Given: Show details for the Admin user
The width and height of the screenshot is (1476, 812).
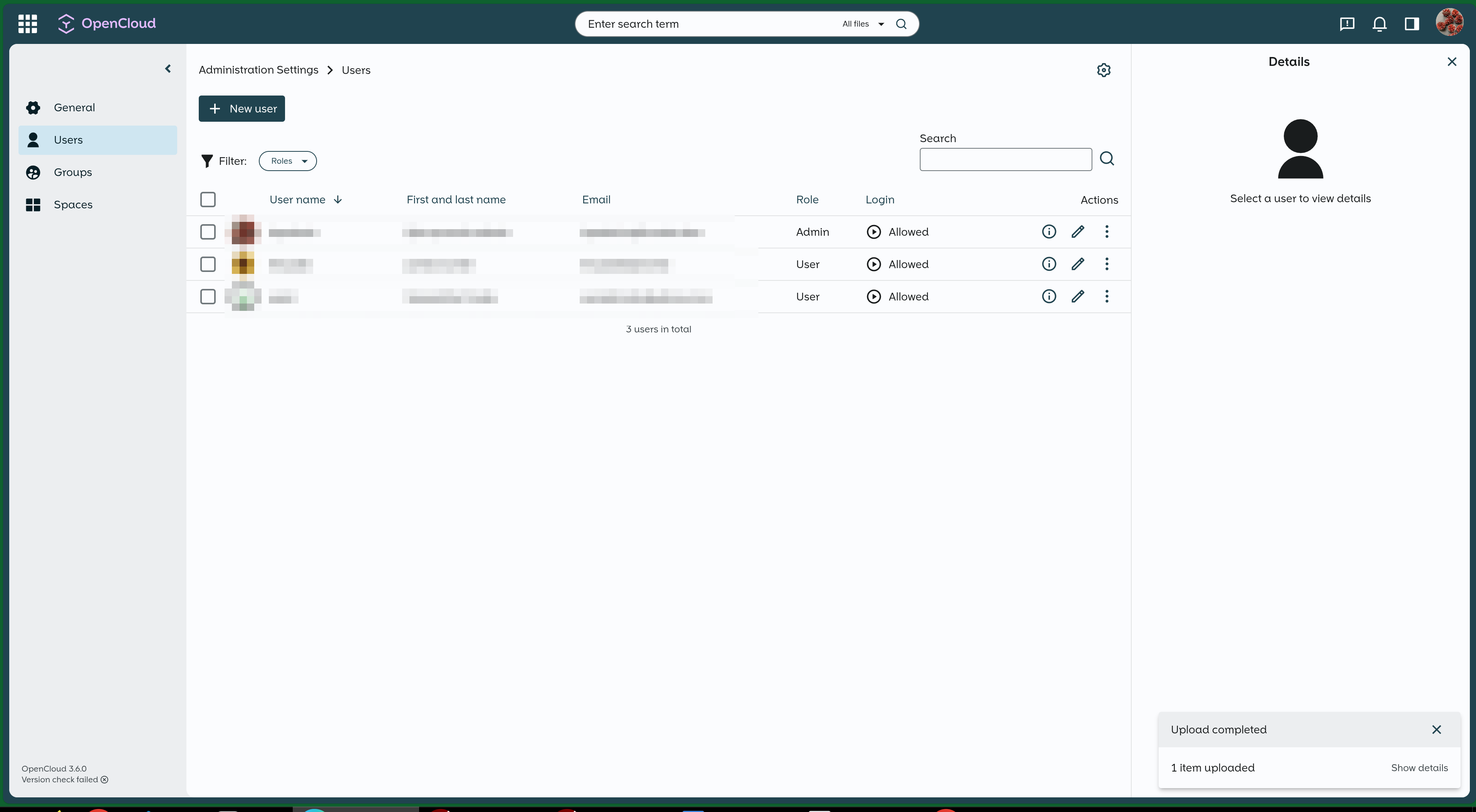Looking at the screenshot, I should coord(1048,232).
